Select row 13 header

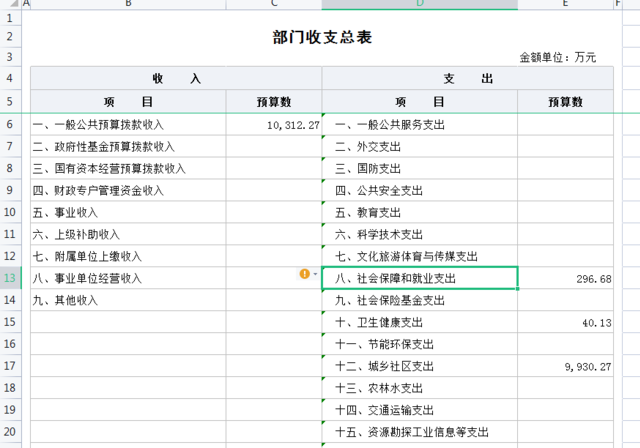10,278
